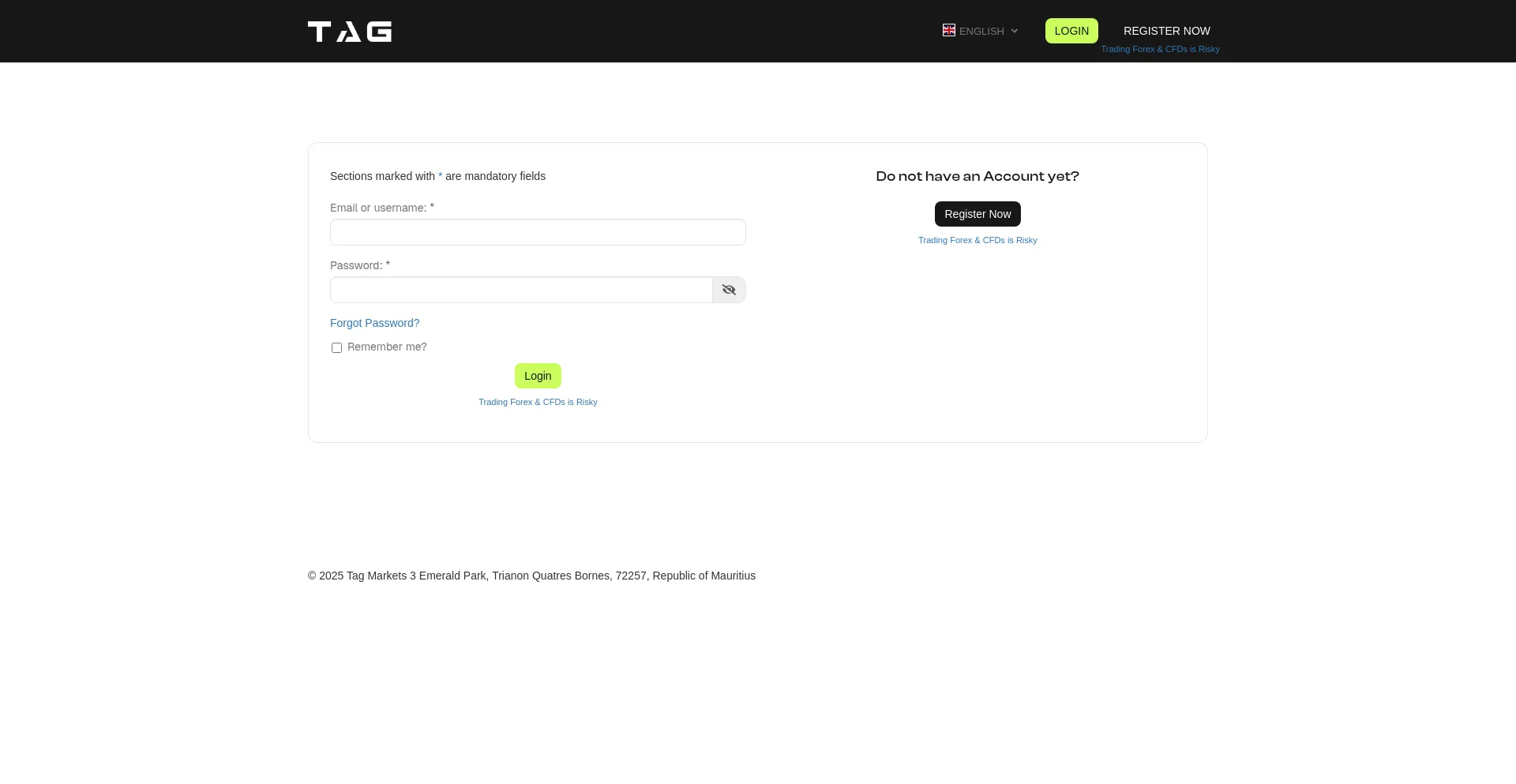Click inside the Password input box
Image resolution: width=1516 pixels, height=784 pixels.
521,290
